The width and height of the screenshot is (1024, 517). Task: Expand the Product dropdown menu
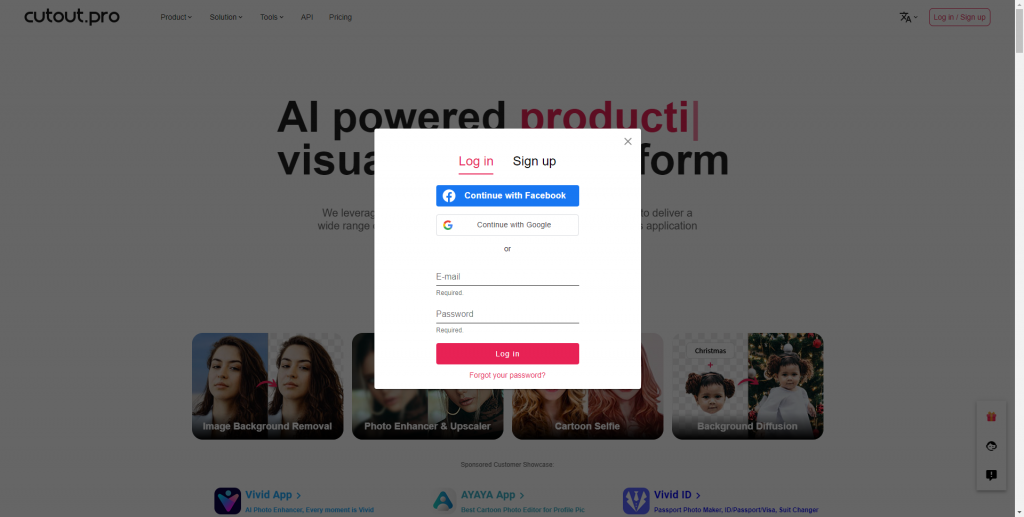pyautogui.click(x=176, y=17)
